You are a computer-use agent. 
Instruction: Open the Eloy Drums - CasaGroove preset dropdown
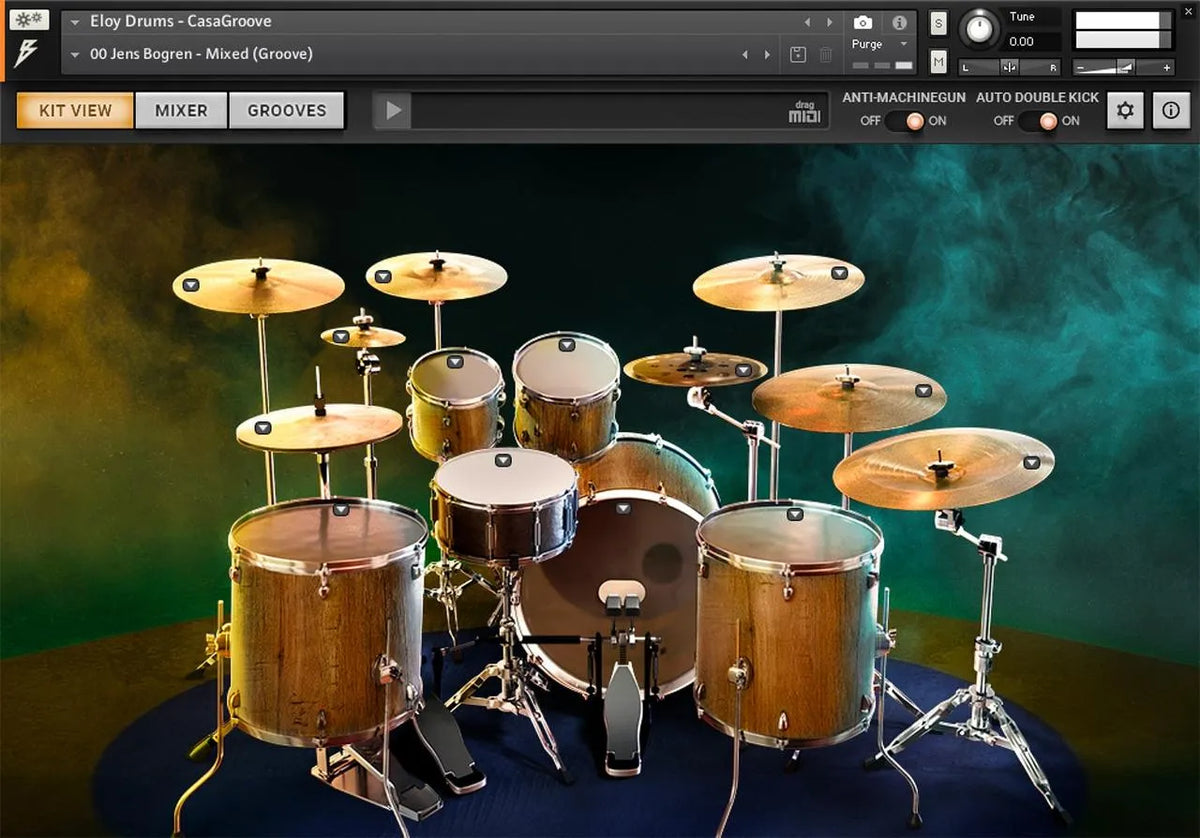coord(75,20)
